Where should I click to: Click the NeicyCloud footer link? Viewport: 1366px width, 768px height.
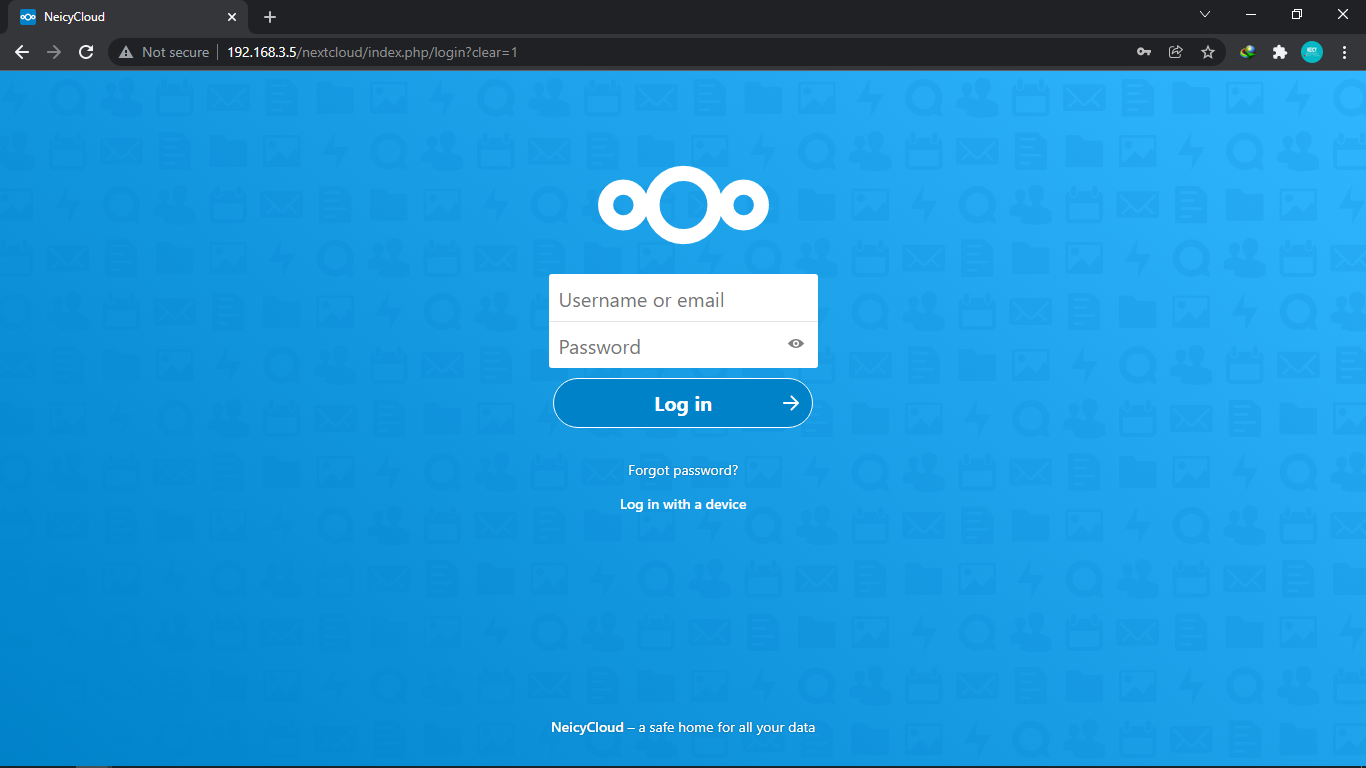(x=587, y=727)
